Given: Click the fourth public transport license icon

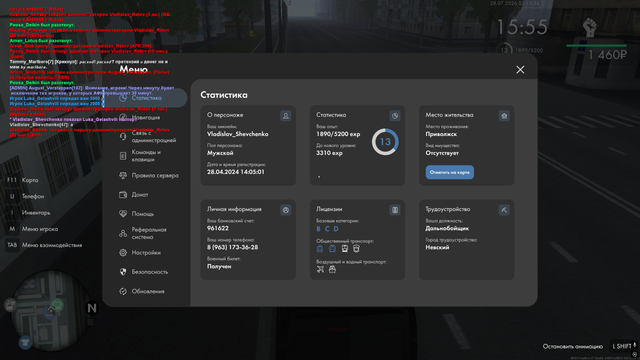Looking at the screenshot, I should (x=356, y=249).
